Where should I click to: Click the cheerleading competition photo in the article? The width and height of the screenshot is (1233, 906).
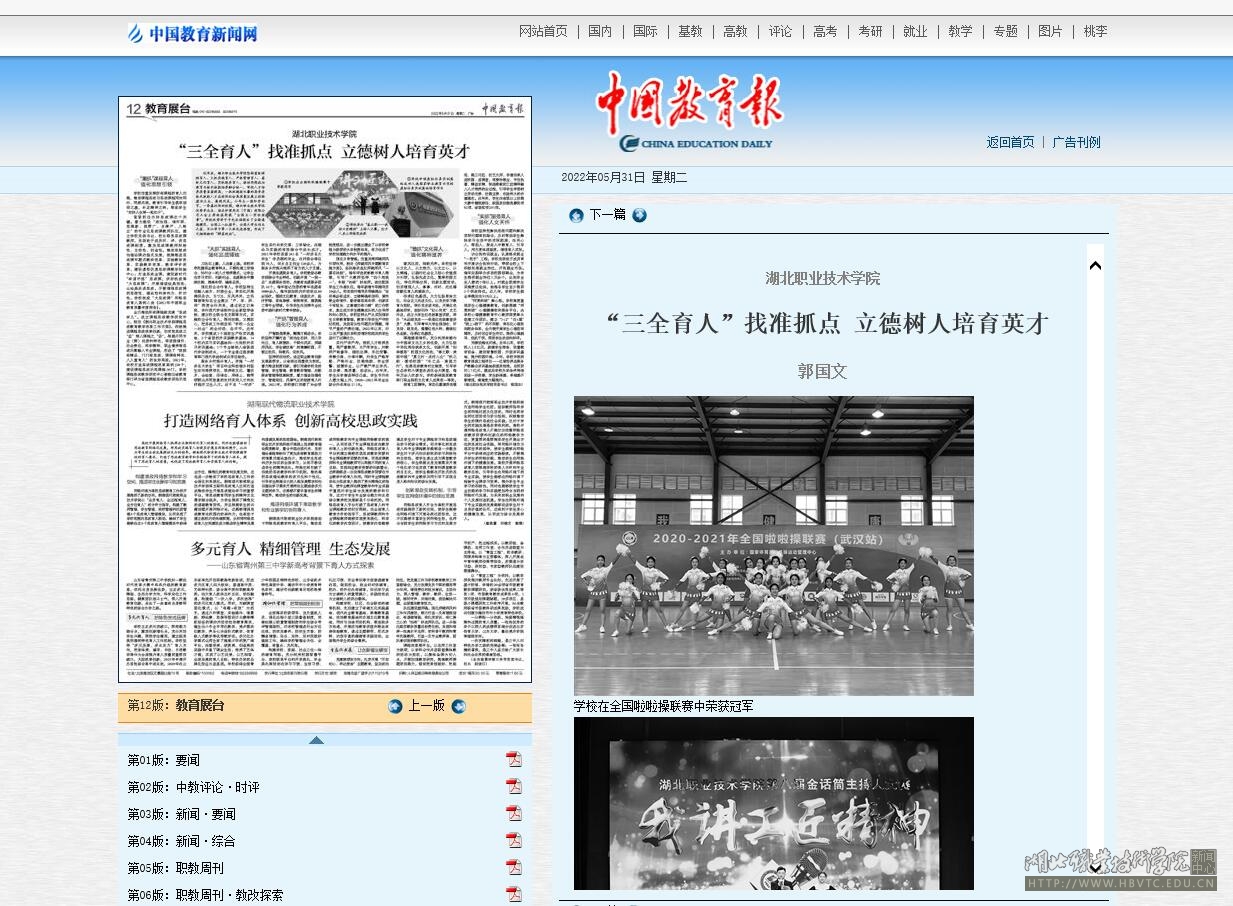[773, 546]
